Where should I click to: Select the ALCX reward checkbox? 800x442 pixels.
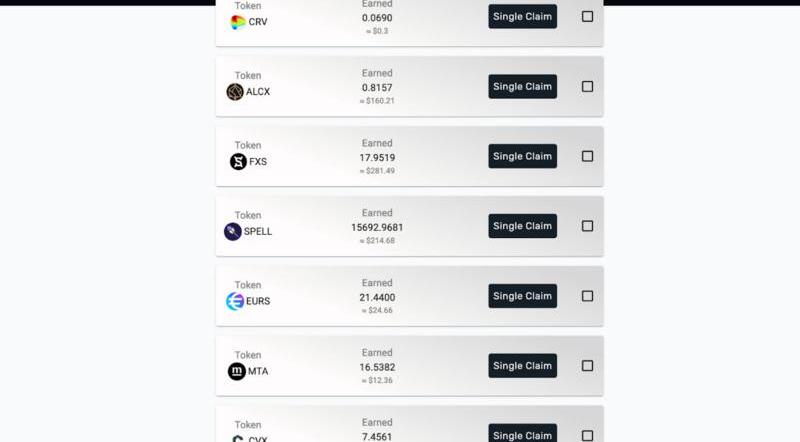587,86
